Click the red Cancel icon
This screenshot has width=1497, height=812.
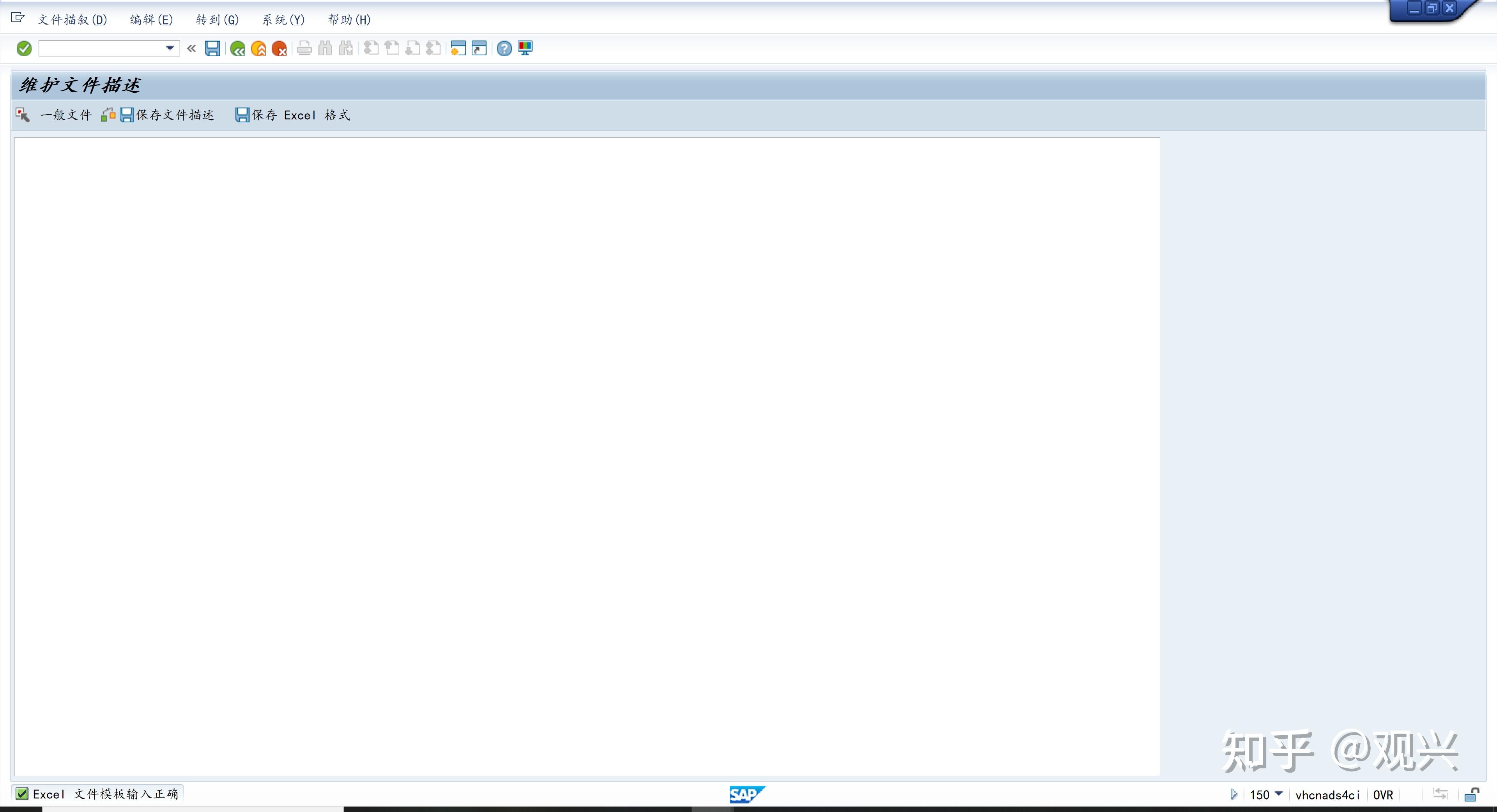coord(279,49)
